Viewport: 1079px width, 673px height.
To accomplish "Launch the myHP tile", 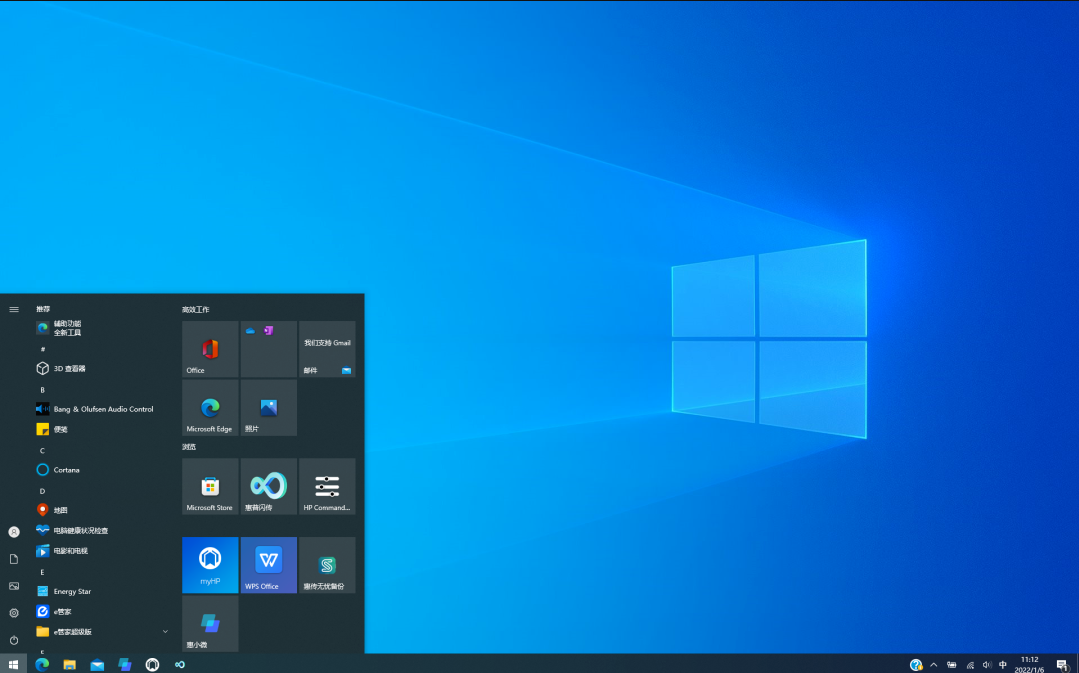I will coord(210,565).
